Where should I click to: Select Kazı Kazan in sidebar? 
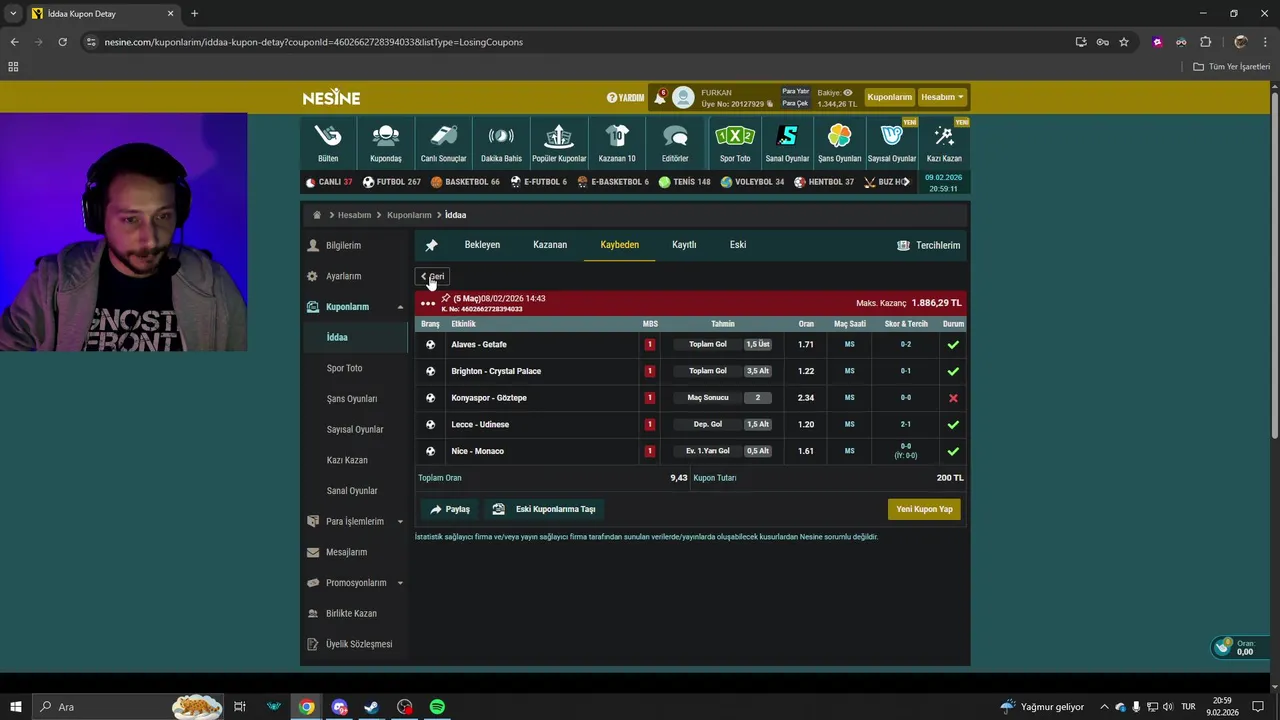point(347,460)
